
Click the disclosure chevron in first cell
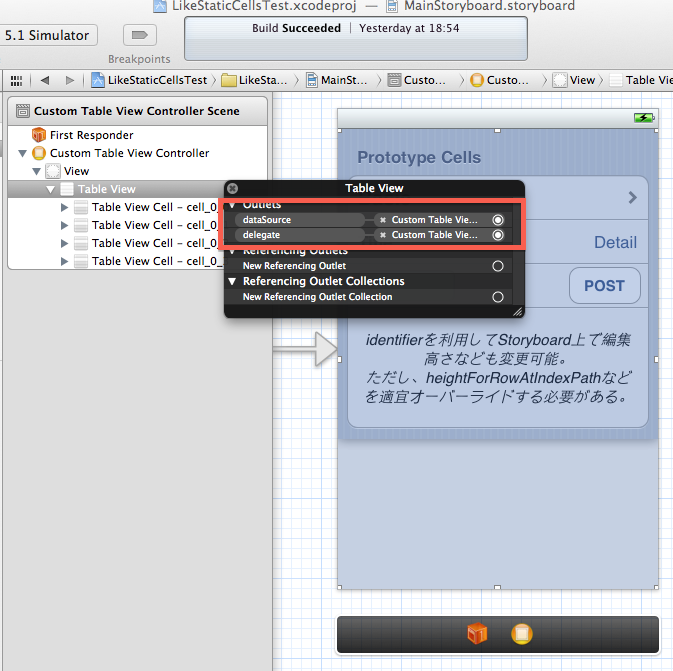click(632, 197)
